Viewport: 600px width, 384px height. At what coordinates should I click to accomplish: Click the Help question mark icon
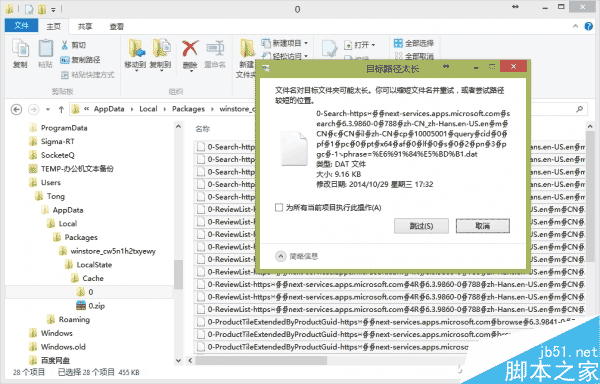coord(589,26)
